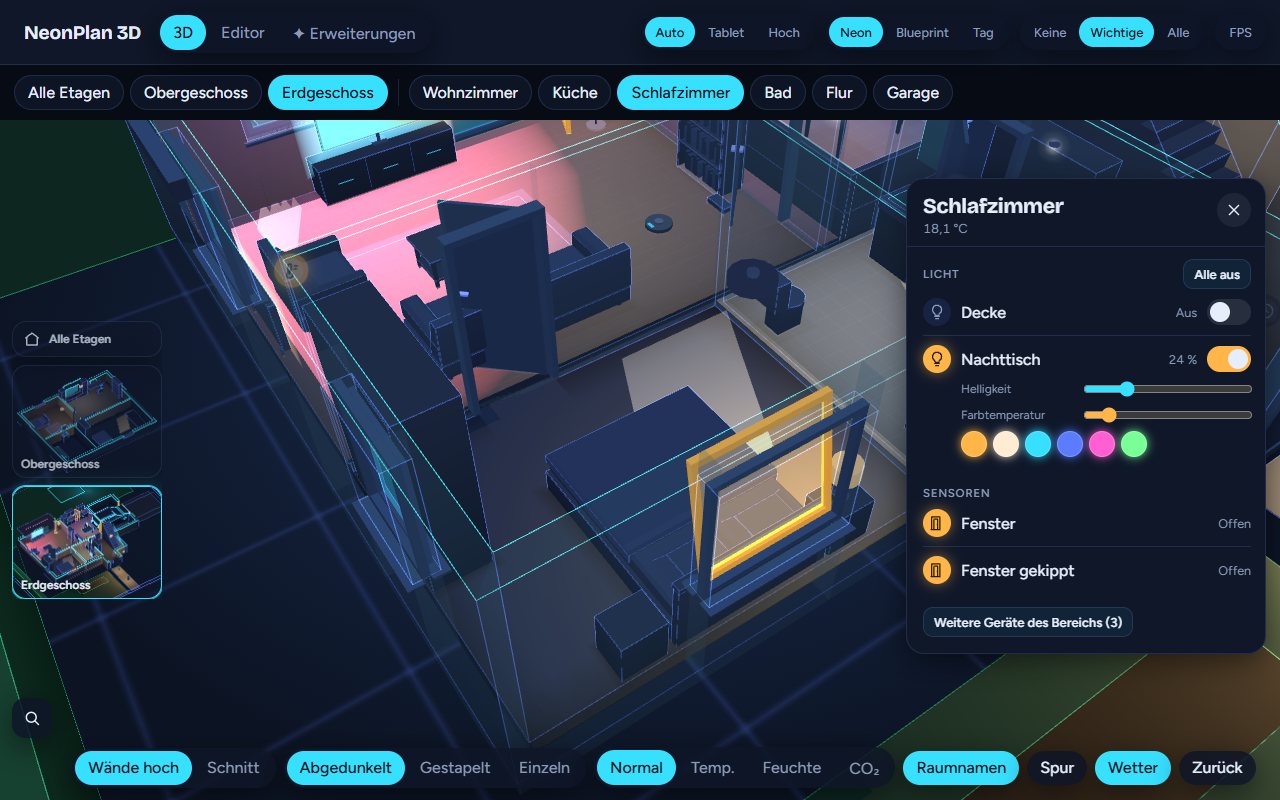Select the Wohnzimmer room chip
1280x800 pixels.
coord(470,93)
